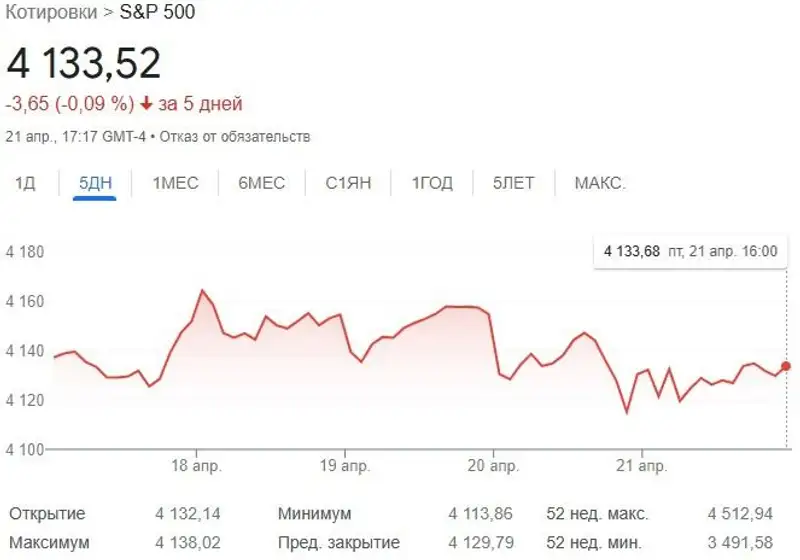Image resolution: width=800 pixels, height=560 pixels.
Task: Click the main price 4 133,52
Action: coord(84,64)
